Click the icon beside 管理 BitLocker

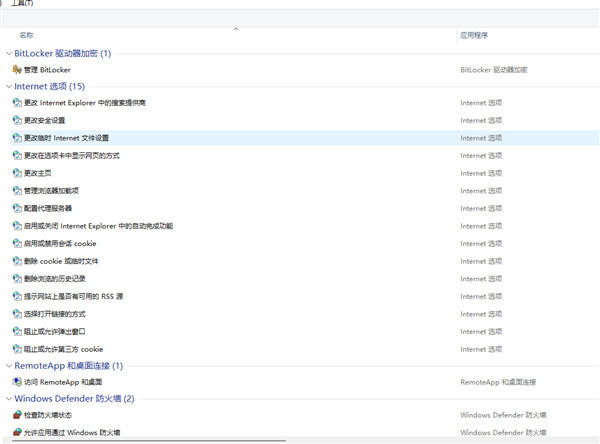tap(17, 69)
